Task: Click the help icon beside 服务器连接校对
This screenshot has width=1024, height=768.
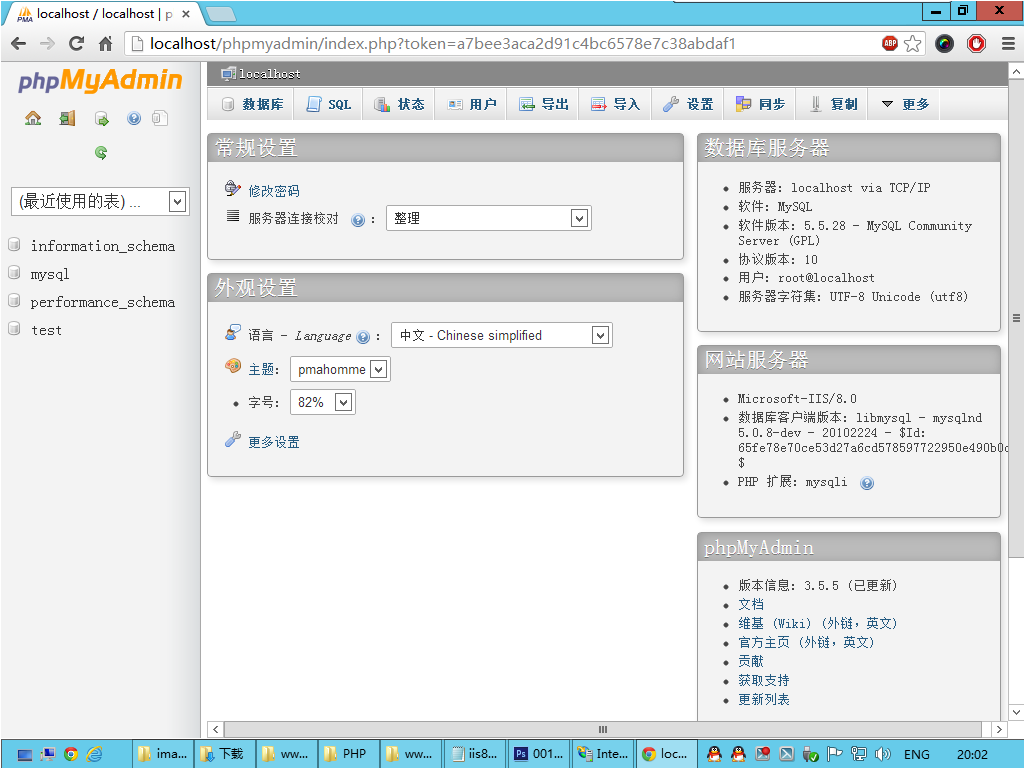Action: point(358,220)
